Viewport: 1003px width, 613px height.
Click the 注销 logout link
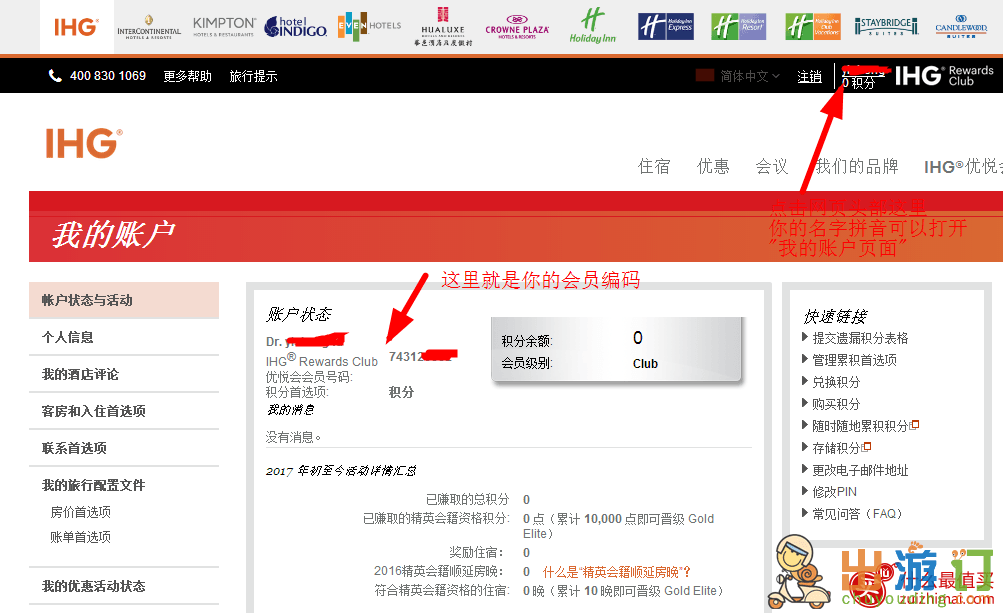click(809, 76)
